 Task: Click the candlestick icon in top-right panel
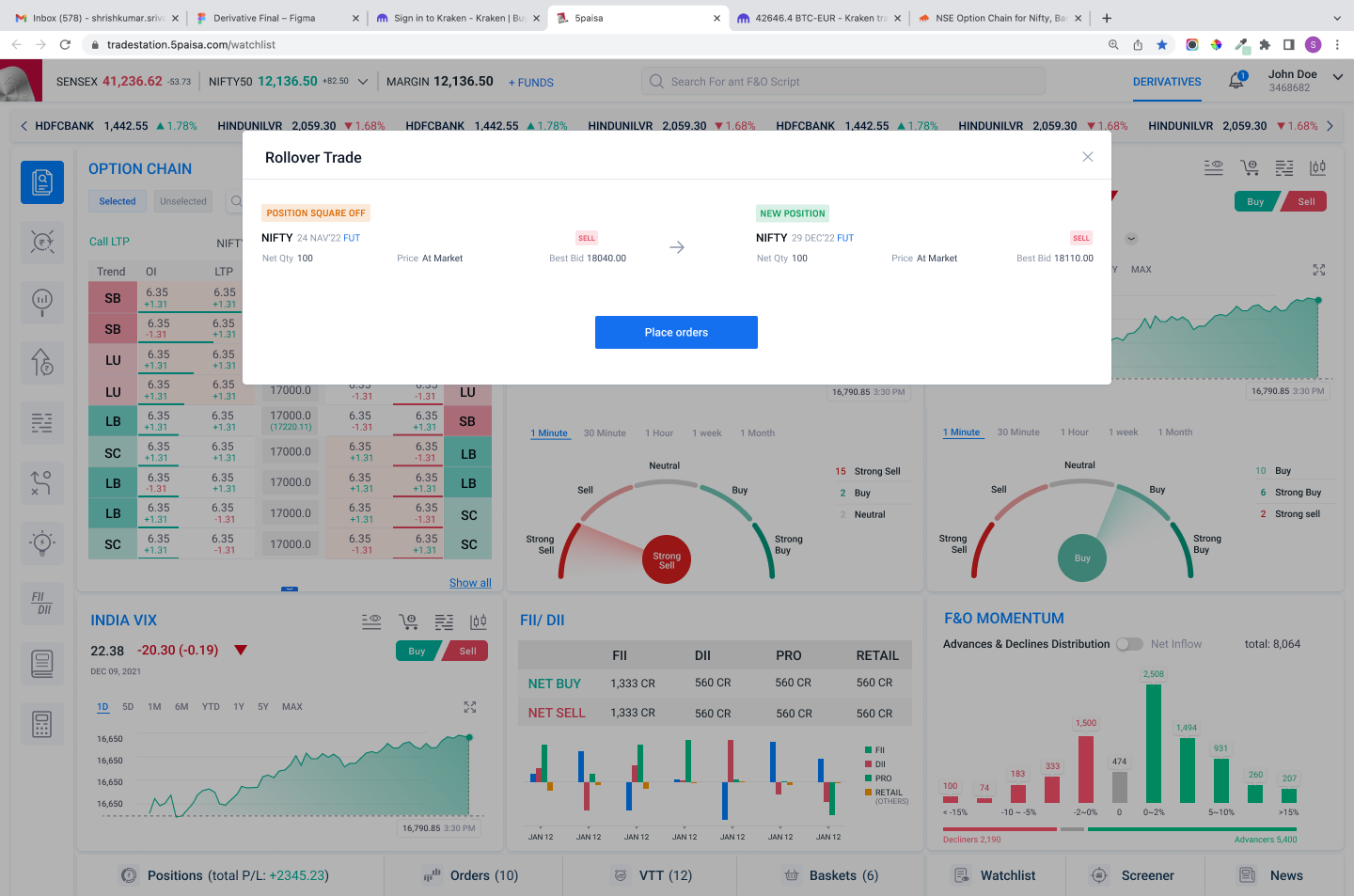(x=1318, y=167)
